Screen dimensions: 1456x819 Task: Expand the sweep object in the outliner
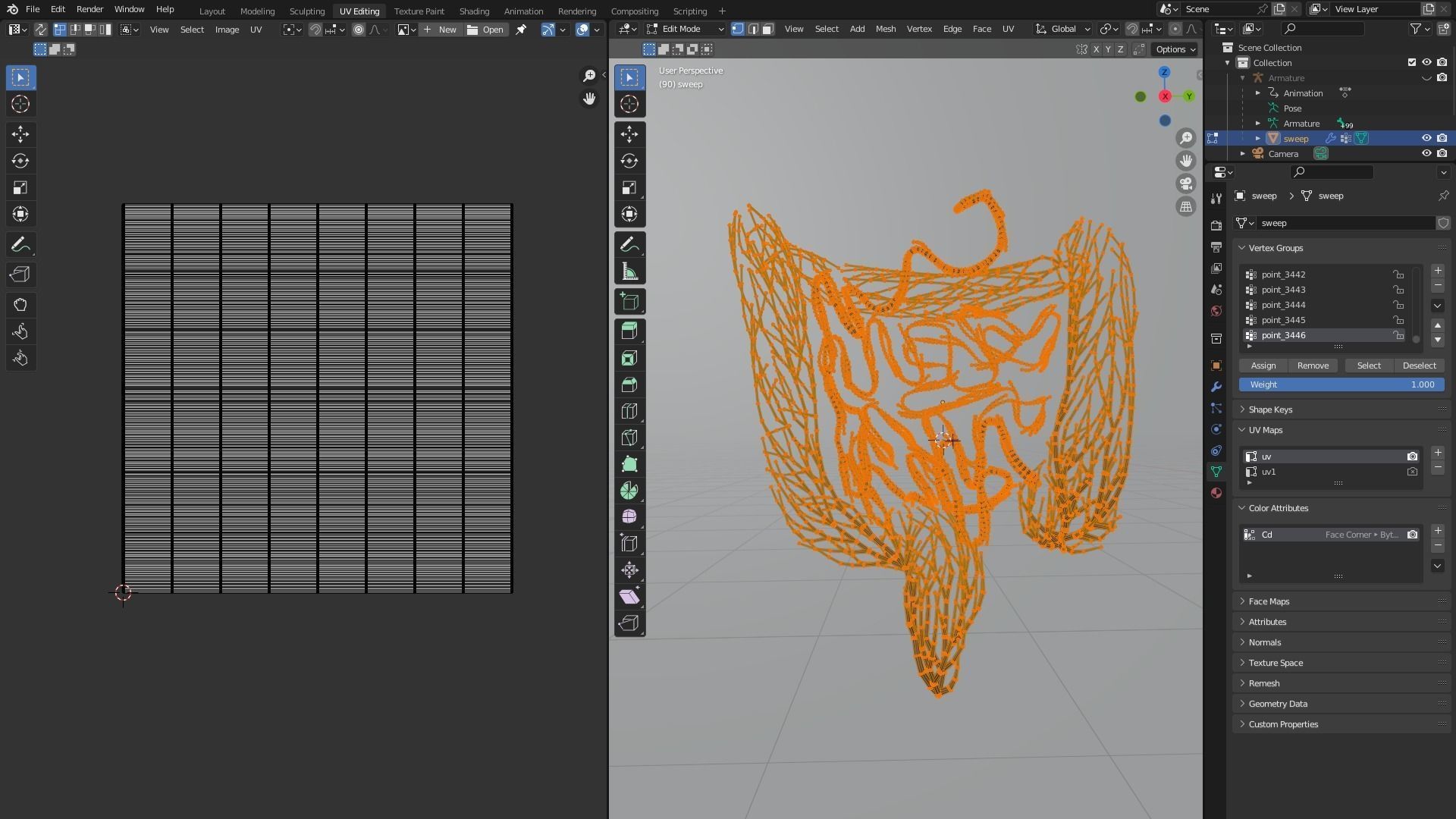pyautogui.click(x=1258, y=139)
